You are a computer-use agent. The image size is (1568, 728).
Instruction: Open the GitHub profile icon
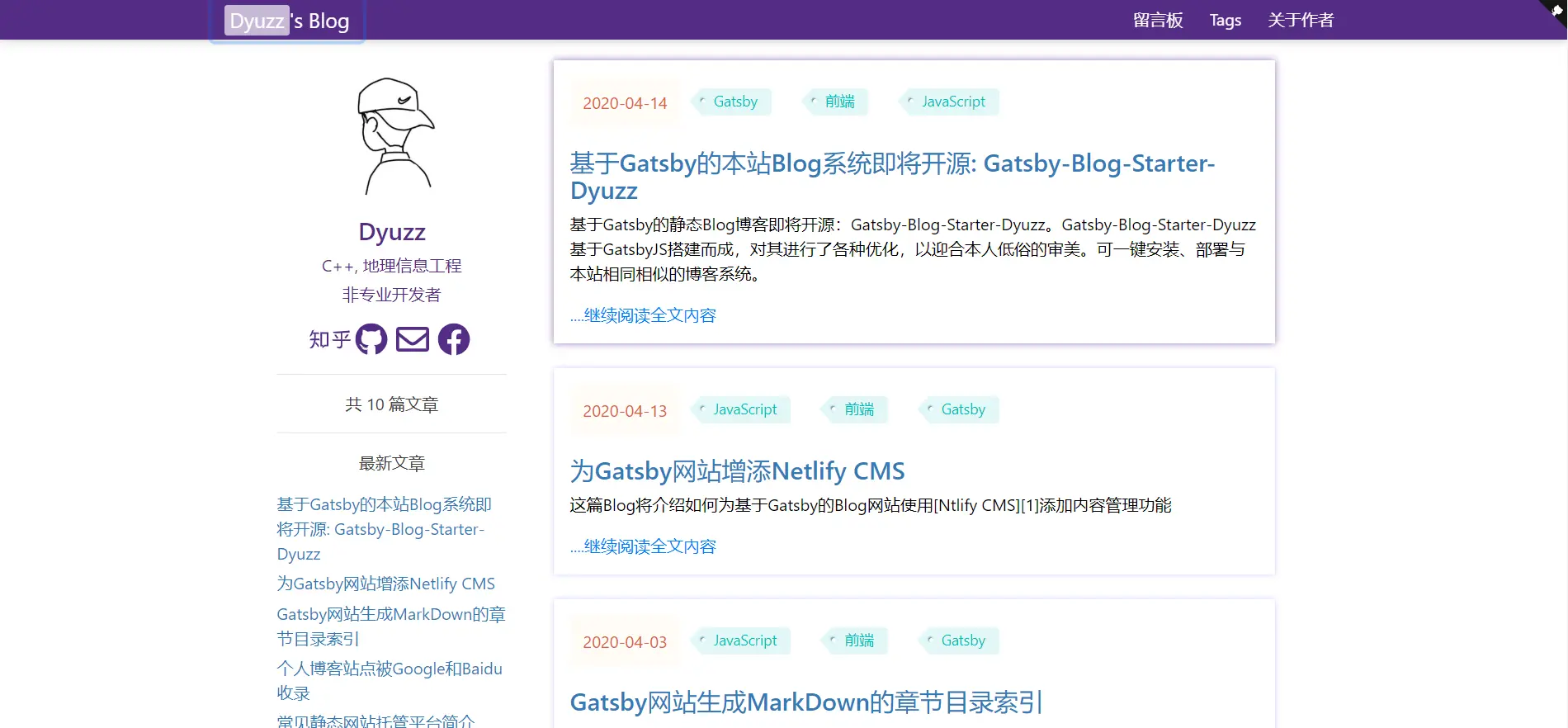(x=371, y=339)
